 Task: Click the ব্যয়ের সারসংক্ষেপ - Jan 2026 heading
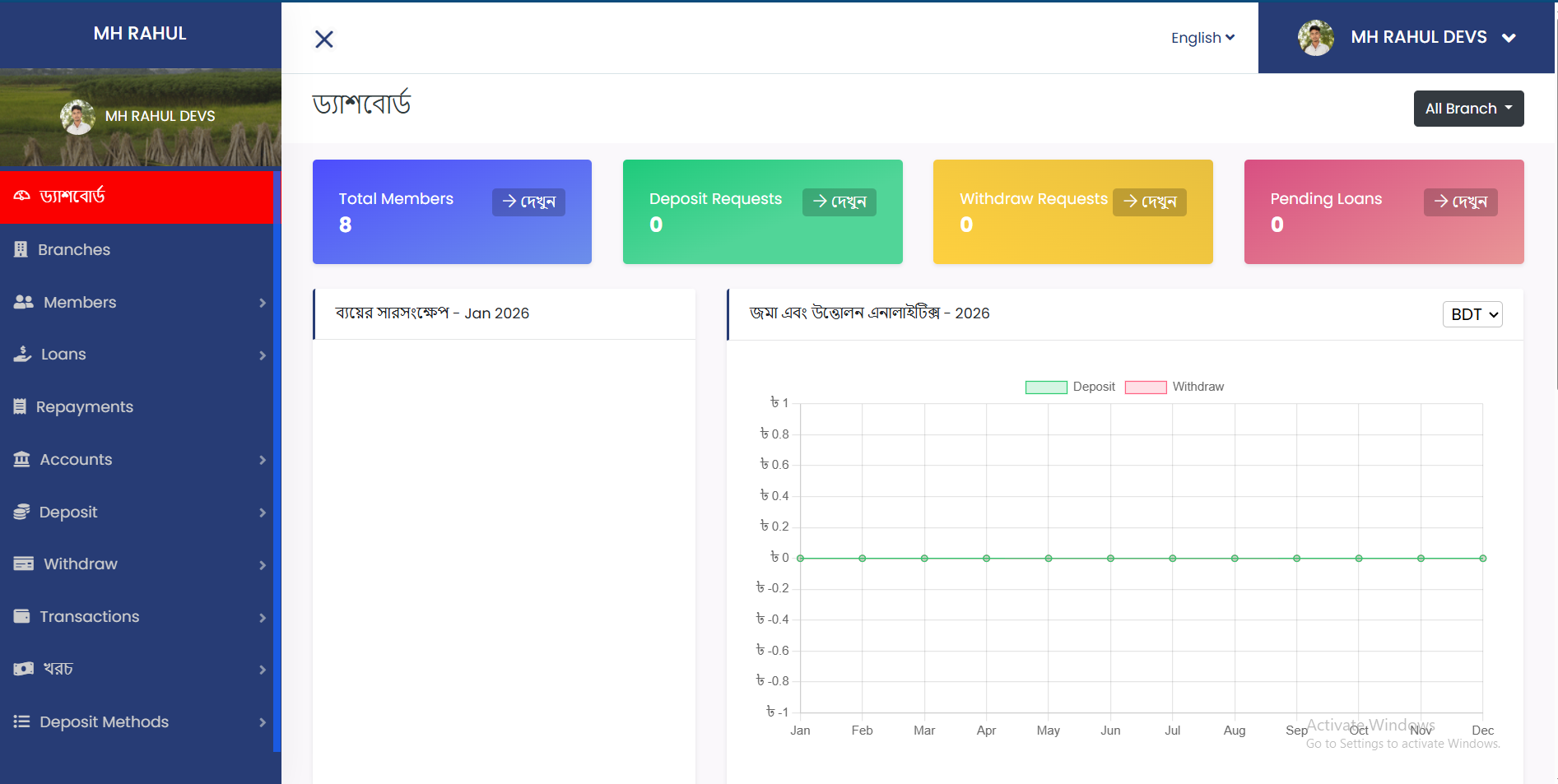(x=432, y=313)
